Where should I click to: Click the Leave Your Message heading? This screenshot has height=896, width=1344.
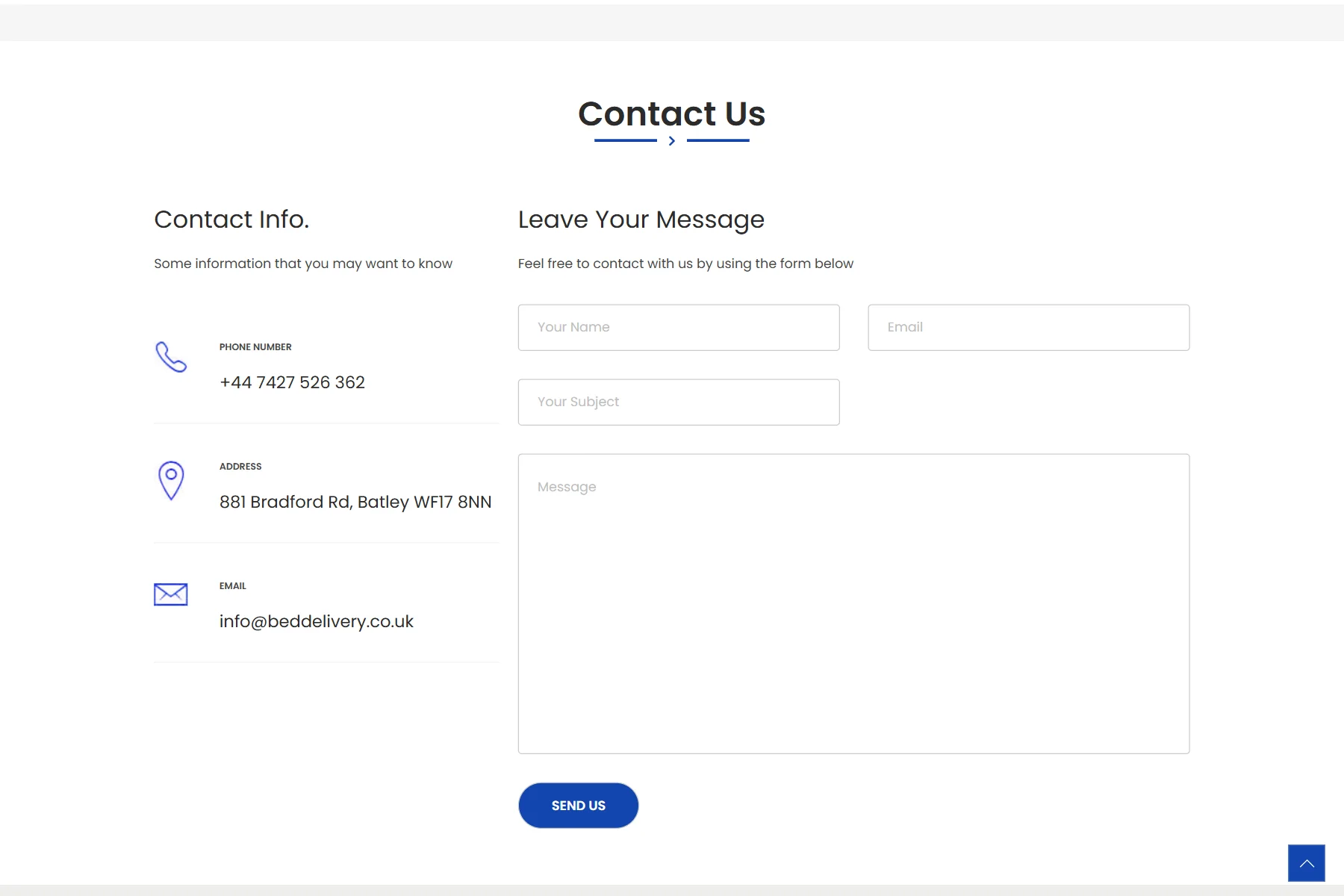click(641, 220)
